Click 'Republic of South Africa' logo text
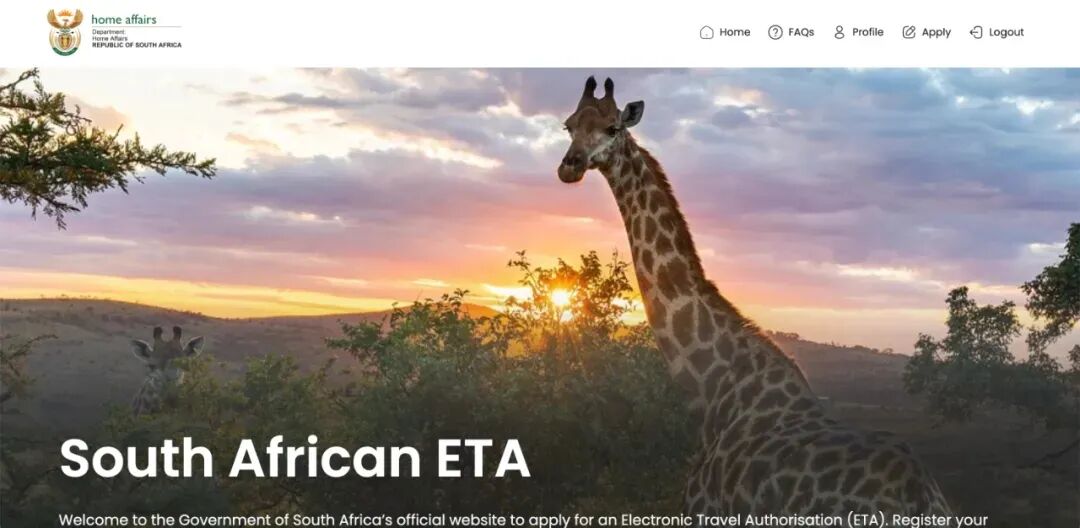The image size is (1080, 528). pos(136,45)
